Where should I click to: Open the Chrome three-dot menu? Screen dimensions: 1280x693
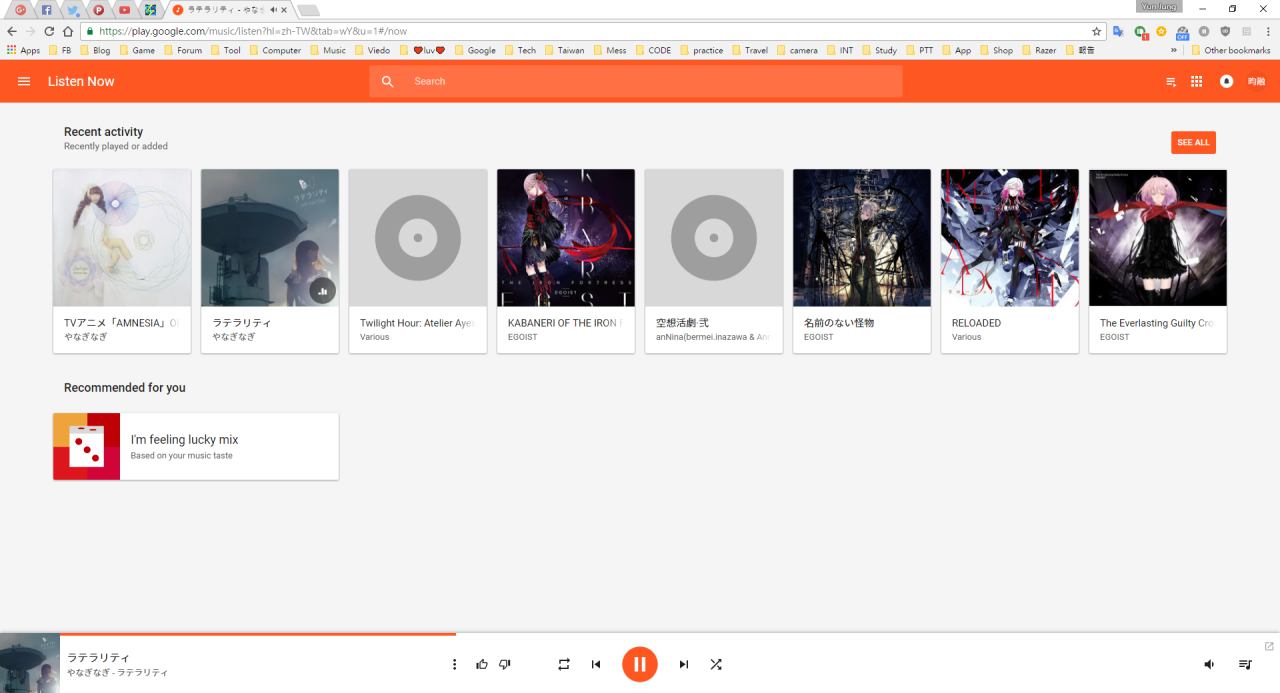[x=1268, y=31]
